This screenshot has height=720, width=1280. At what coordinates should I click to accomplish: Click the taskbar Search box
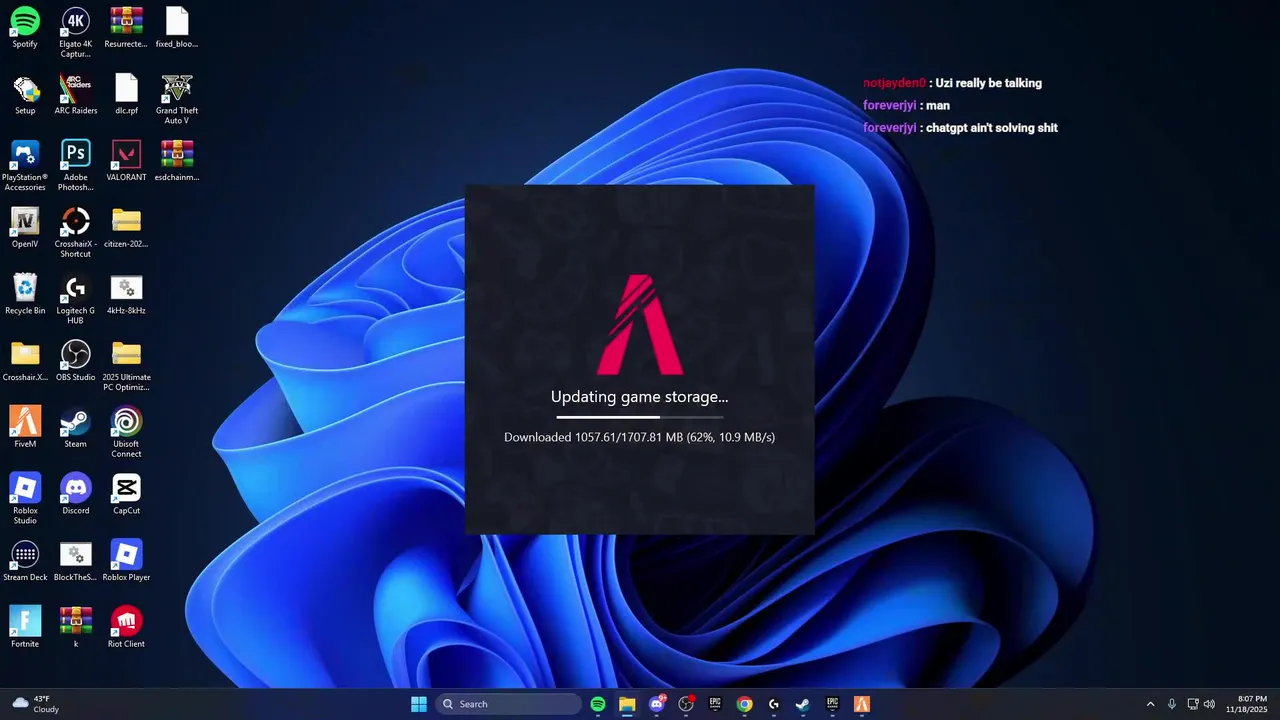(x=509, y=704)
